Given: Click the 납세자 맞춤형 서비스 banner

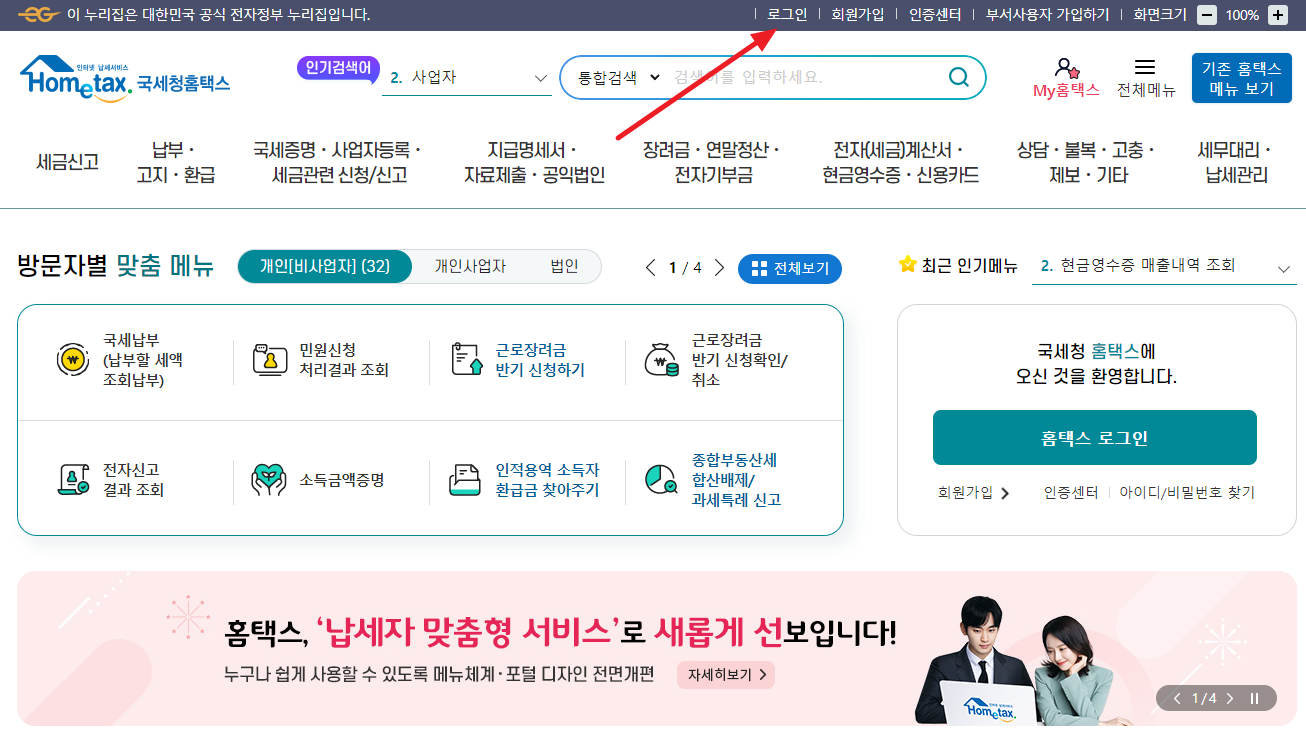Looking at the screenshot, I should [657, 648].
